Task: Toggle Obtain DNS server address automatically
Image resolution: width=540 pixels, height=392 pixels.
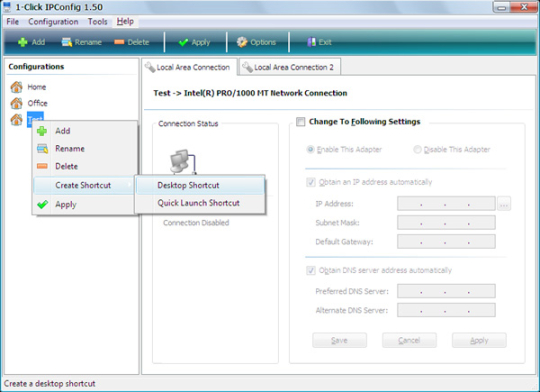Action: coord(311,270)
